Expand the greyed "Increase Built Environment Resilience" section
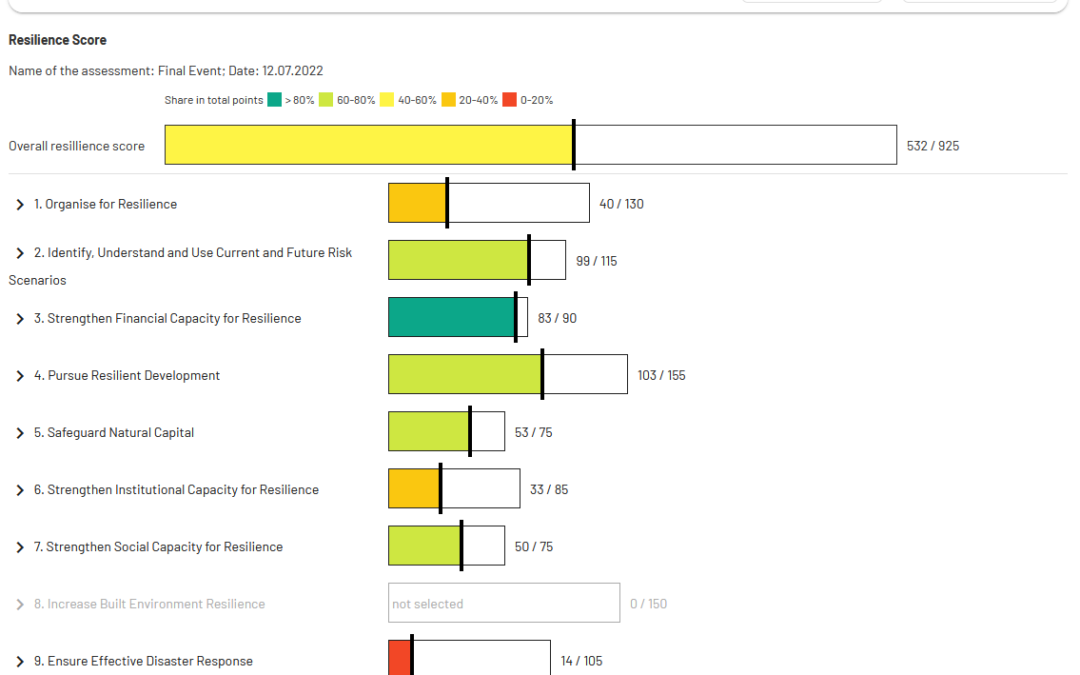This screenshot has height=675, width=1080. [x=18, y=603]
